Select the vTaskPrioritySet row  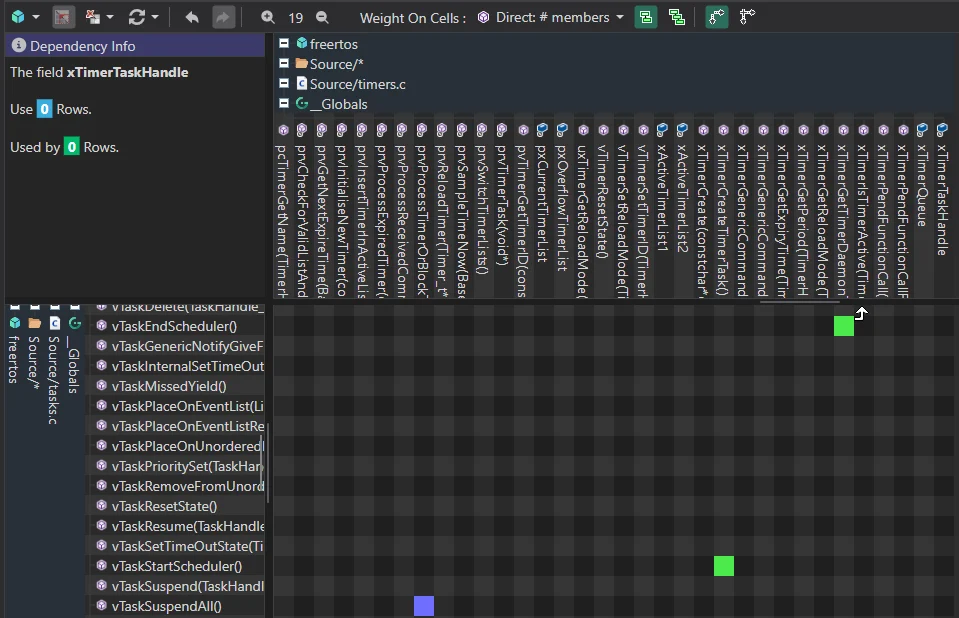[x=177, y=466]
